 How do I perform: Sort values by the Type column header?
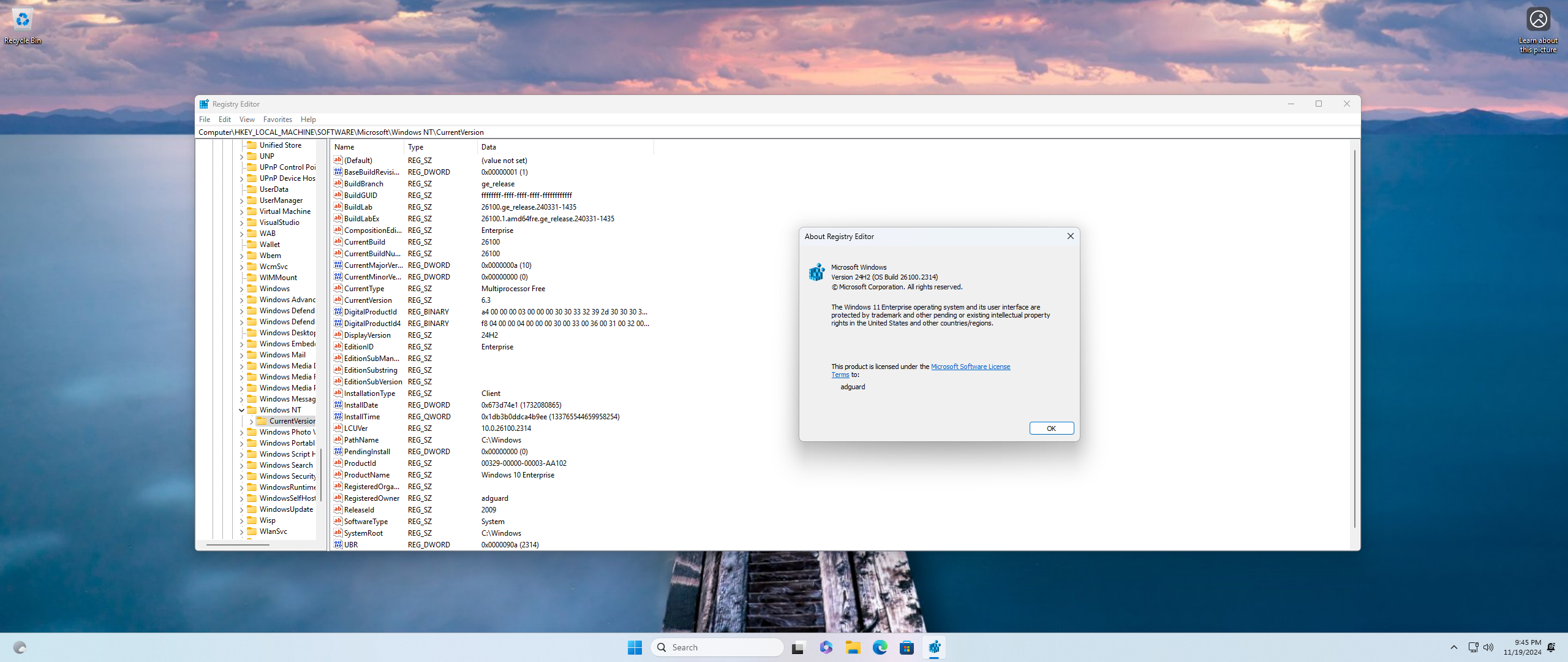coord(440,147)
